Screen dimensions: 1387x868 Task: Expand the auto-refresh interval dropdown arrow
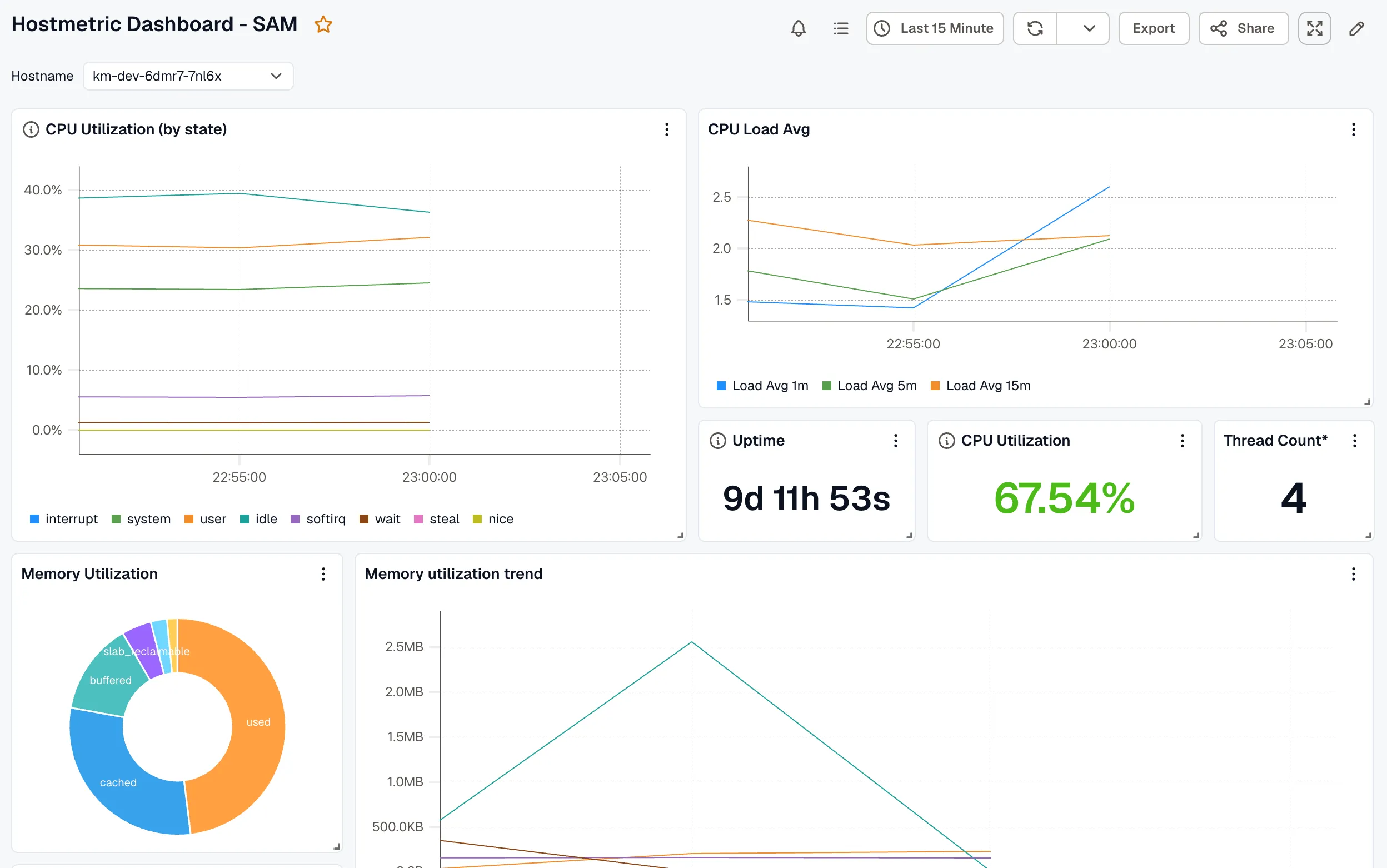pyautogui.click(x=1083, y=28)
